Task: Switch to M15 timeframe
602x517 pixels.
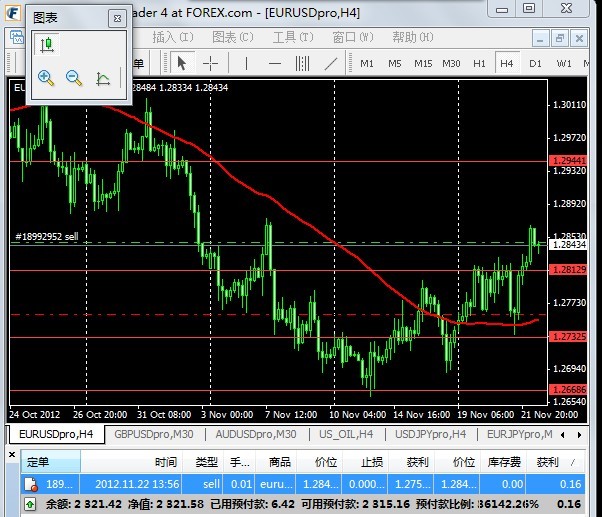Action: point(423,63)
